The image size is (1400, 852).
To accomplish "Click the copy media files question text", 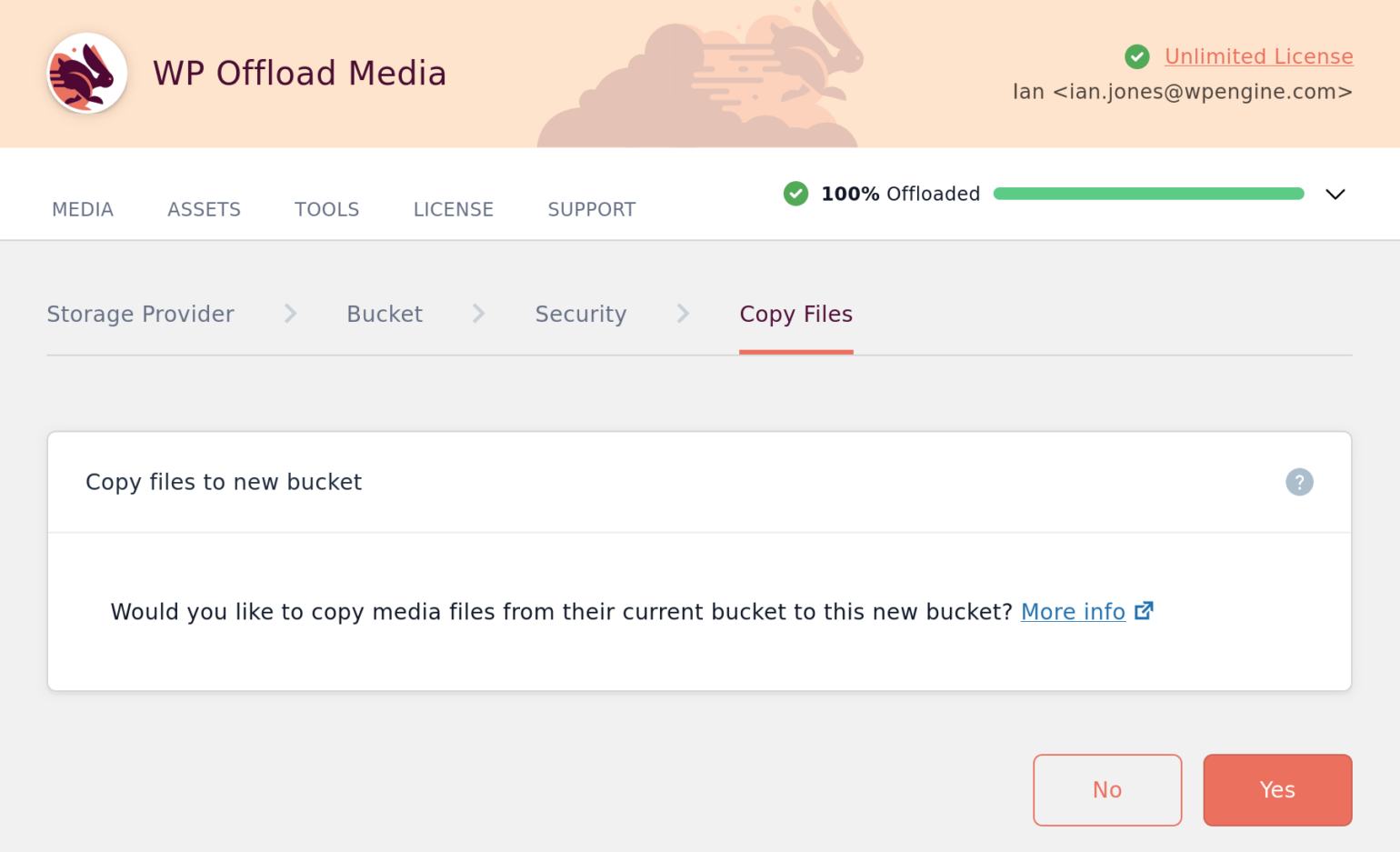I will point(562,612).
